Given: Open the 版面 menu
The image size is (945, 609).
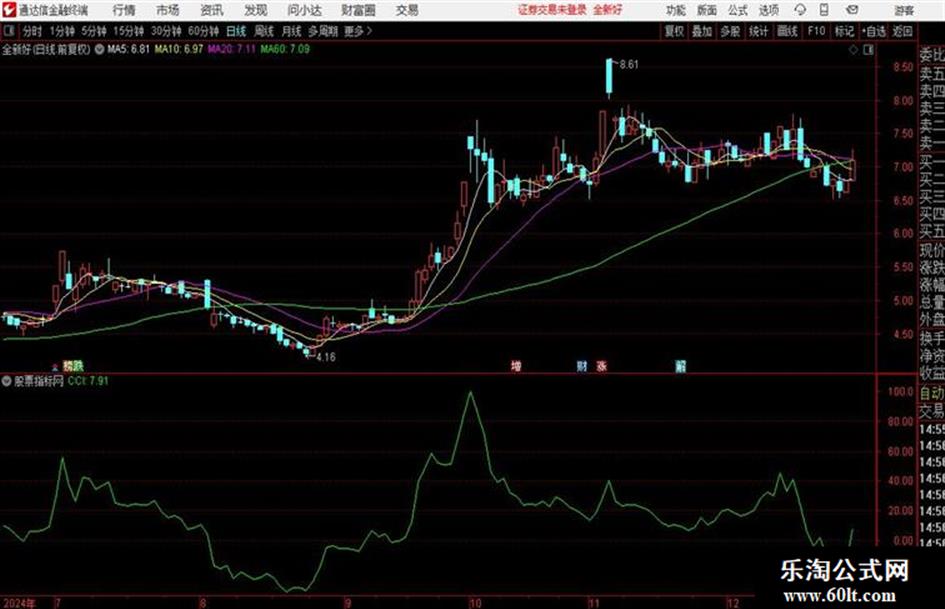Looking at the screenshot, I should (x=707, y=10).
